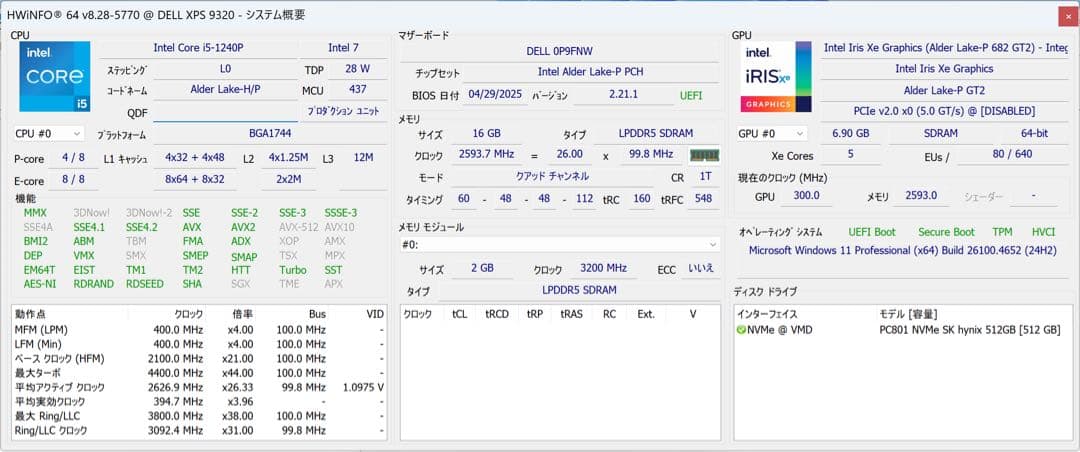Click the green NVMe drive status icon

click(741, 329)
